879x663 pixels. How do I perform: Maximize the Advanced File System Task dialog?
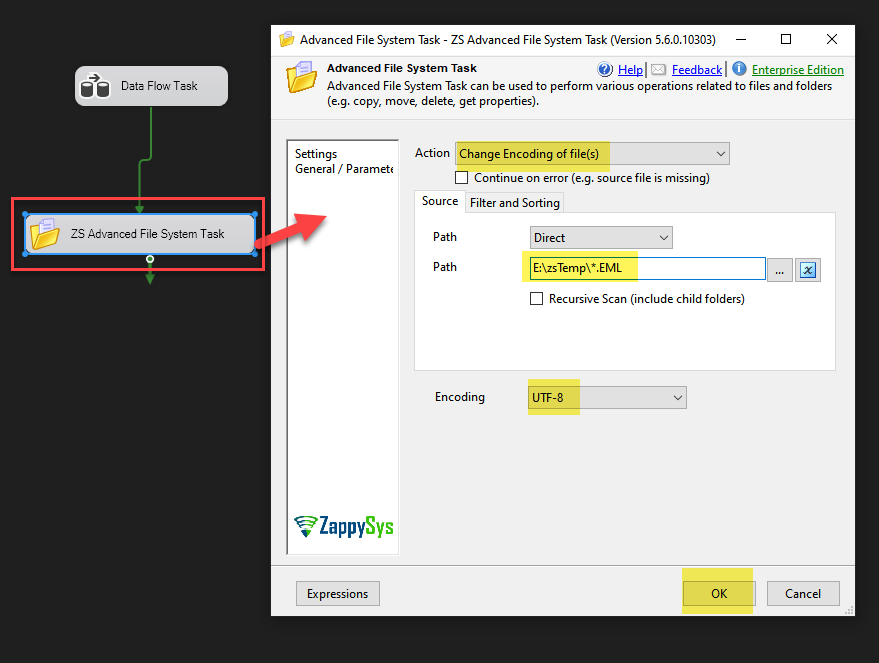786,39
